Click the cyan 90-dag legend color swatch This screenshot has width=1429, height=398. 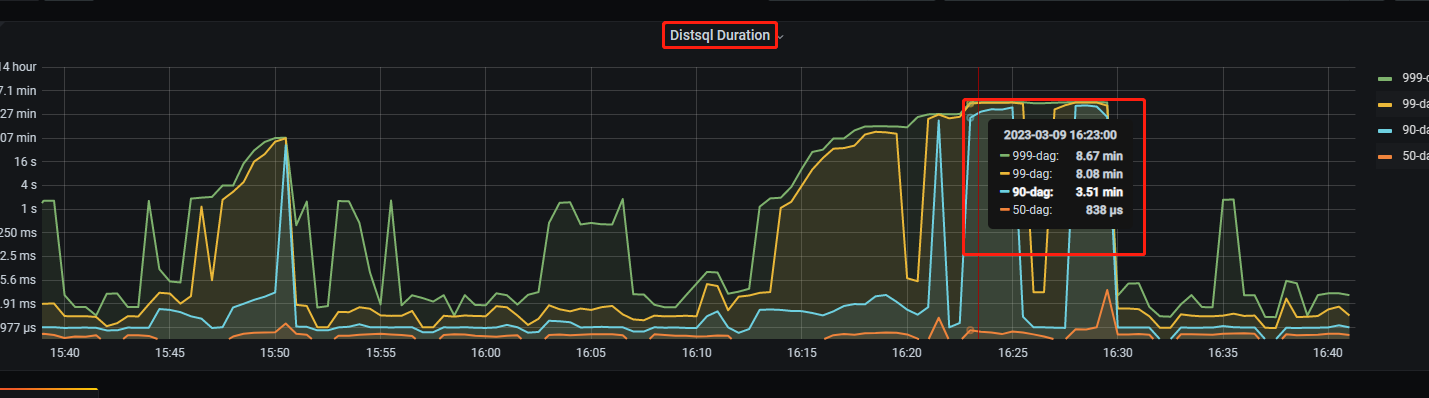[1385, 130]
